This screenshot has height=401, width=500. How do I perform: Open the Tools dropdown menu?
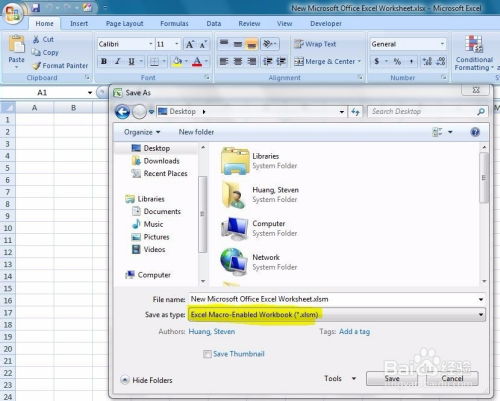tap(340, 379)
